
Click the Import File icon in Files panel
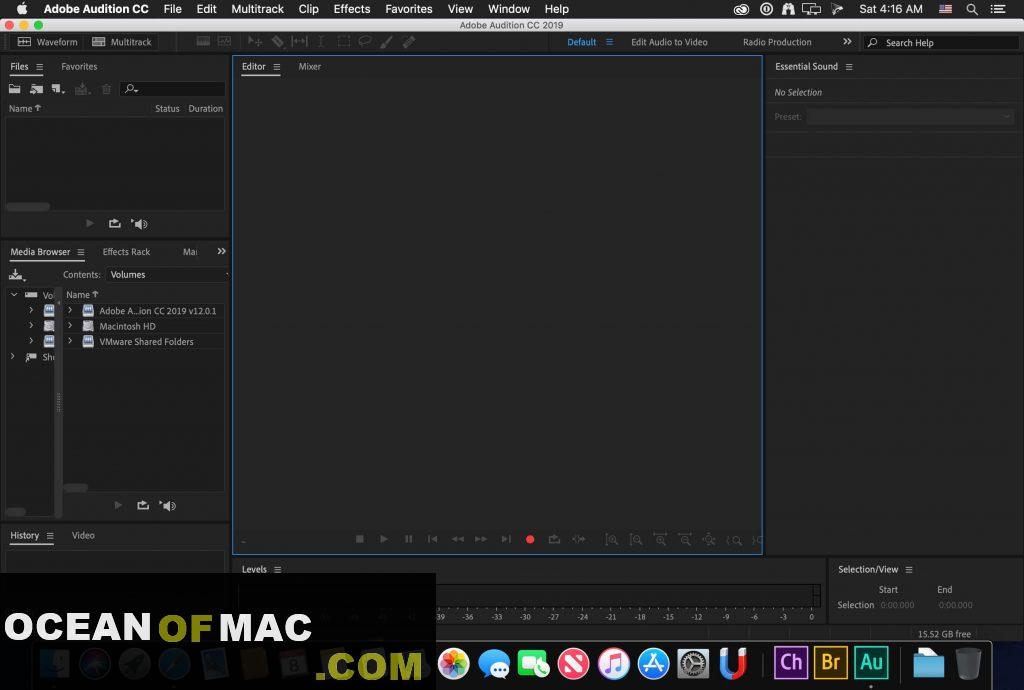(36, 89)
